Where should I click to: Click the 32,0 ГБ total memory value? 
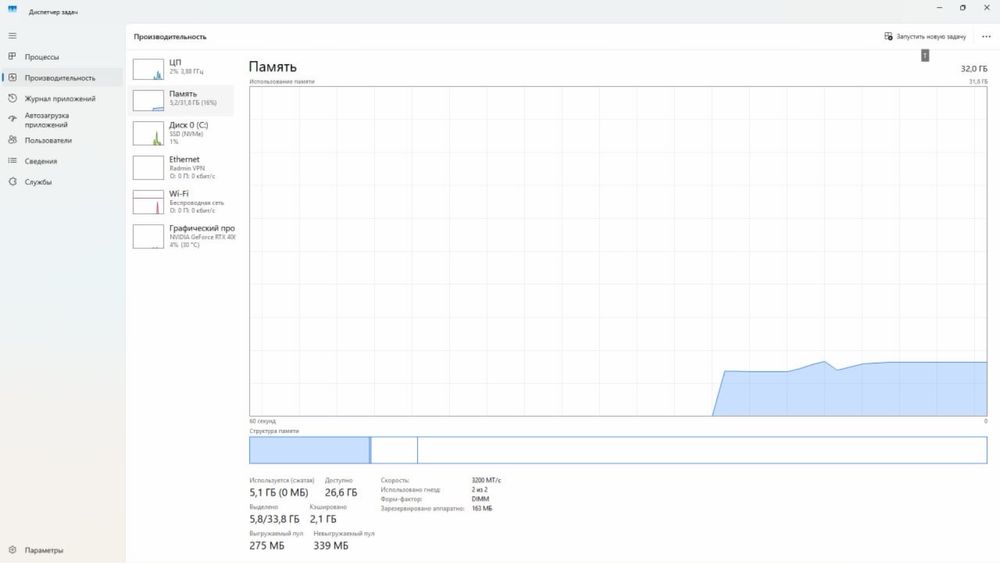click(x=974, y=68)
